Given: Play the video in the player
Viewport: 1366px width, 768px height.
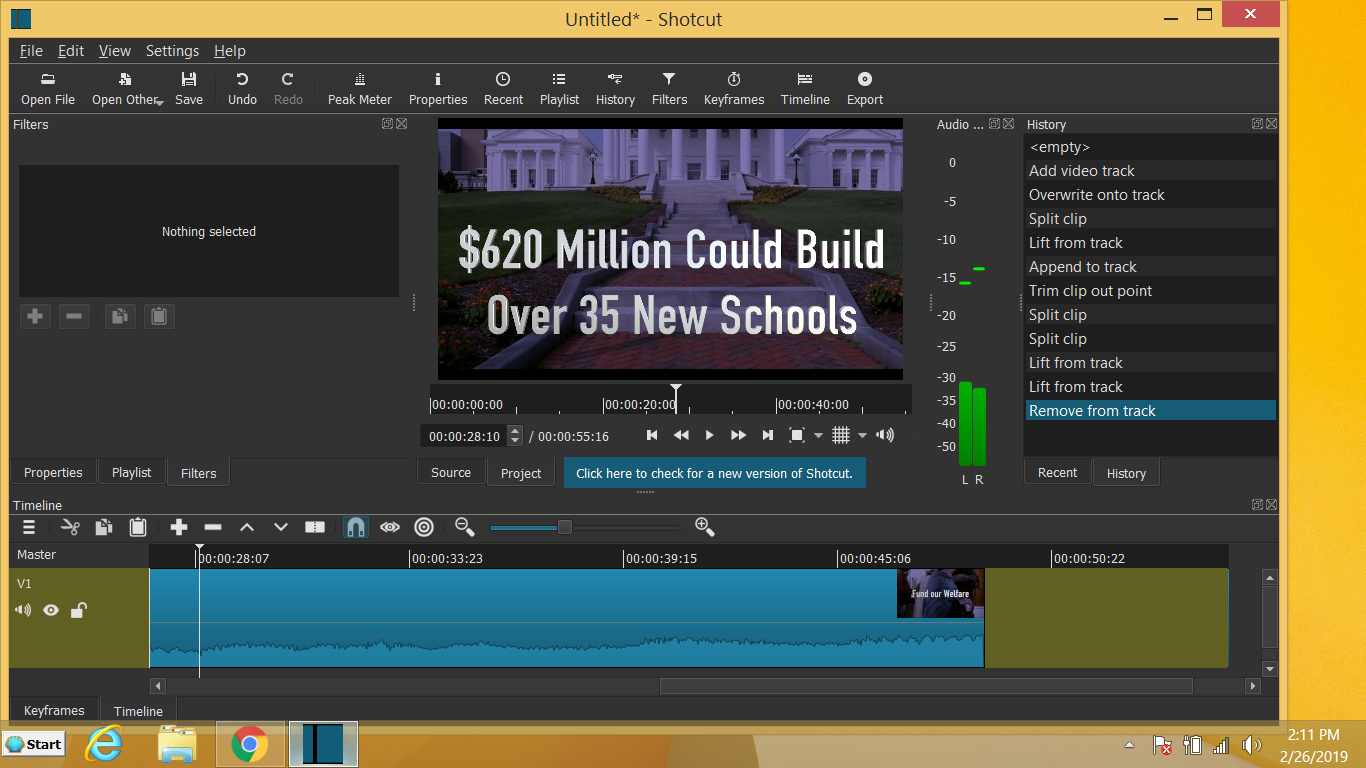Looking at the screenshot, I should [710, 435].
